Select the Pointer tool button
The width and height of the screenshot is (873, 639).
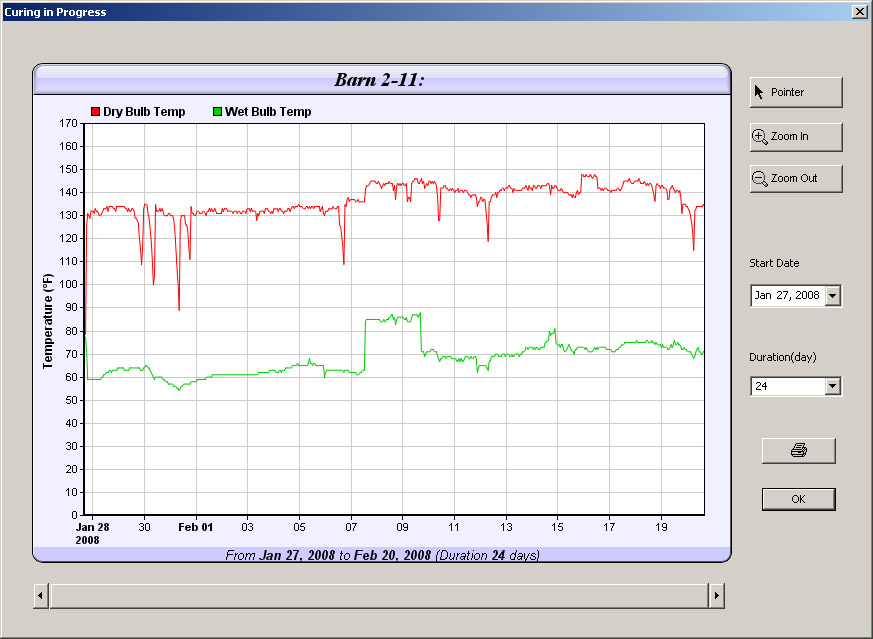796,92
